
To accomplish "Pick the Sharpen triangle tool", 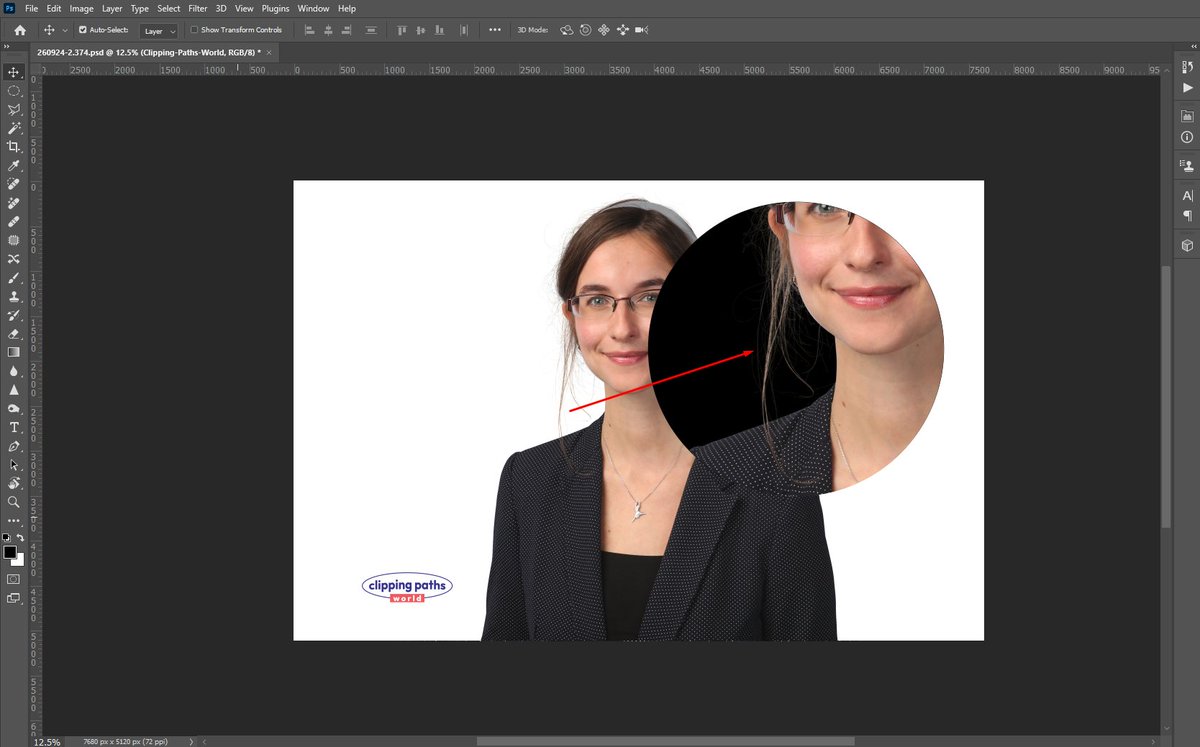I will pyautogui.click(x=14, y=390).
